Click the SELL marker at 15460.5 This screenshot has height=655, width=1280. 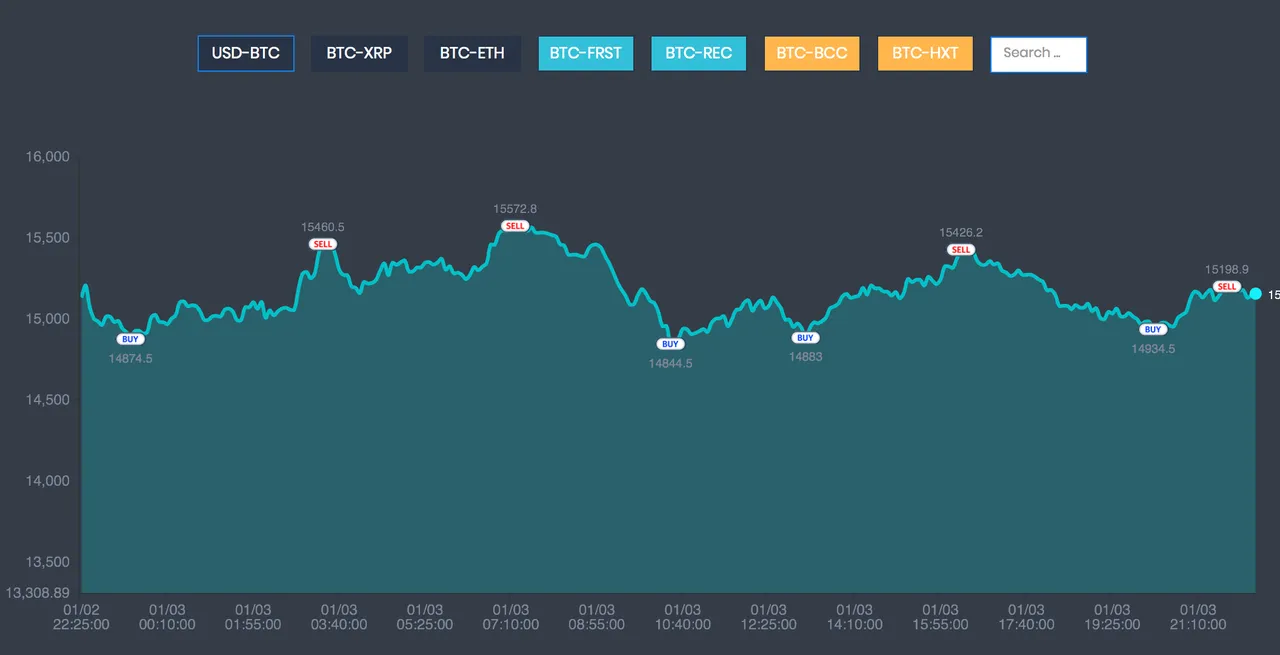(323, 244)
